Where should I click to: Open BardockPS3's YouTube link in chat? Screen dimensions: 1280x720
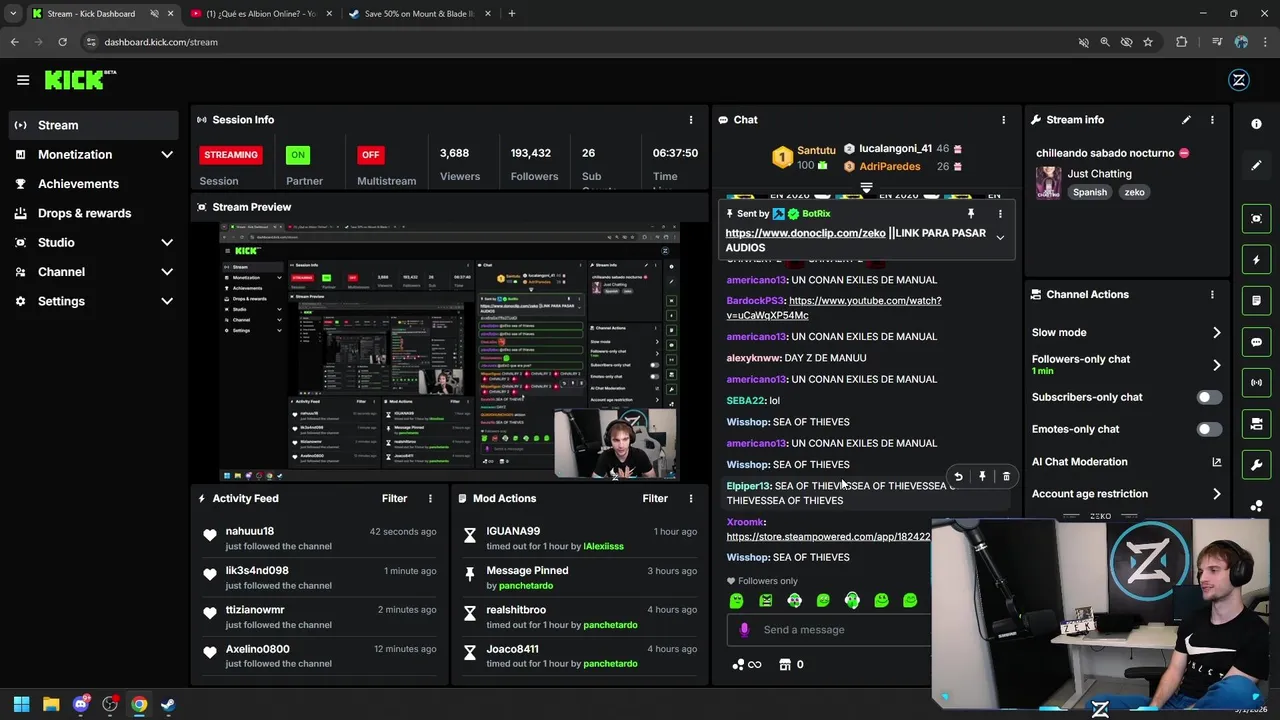[x=834, y=308]
